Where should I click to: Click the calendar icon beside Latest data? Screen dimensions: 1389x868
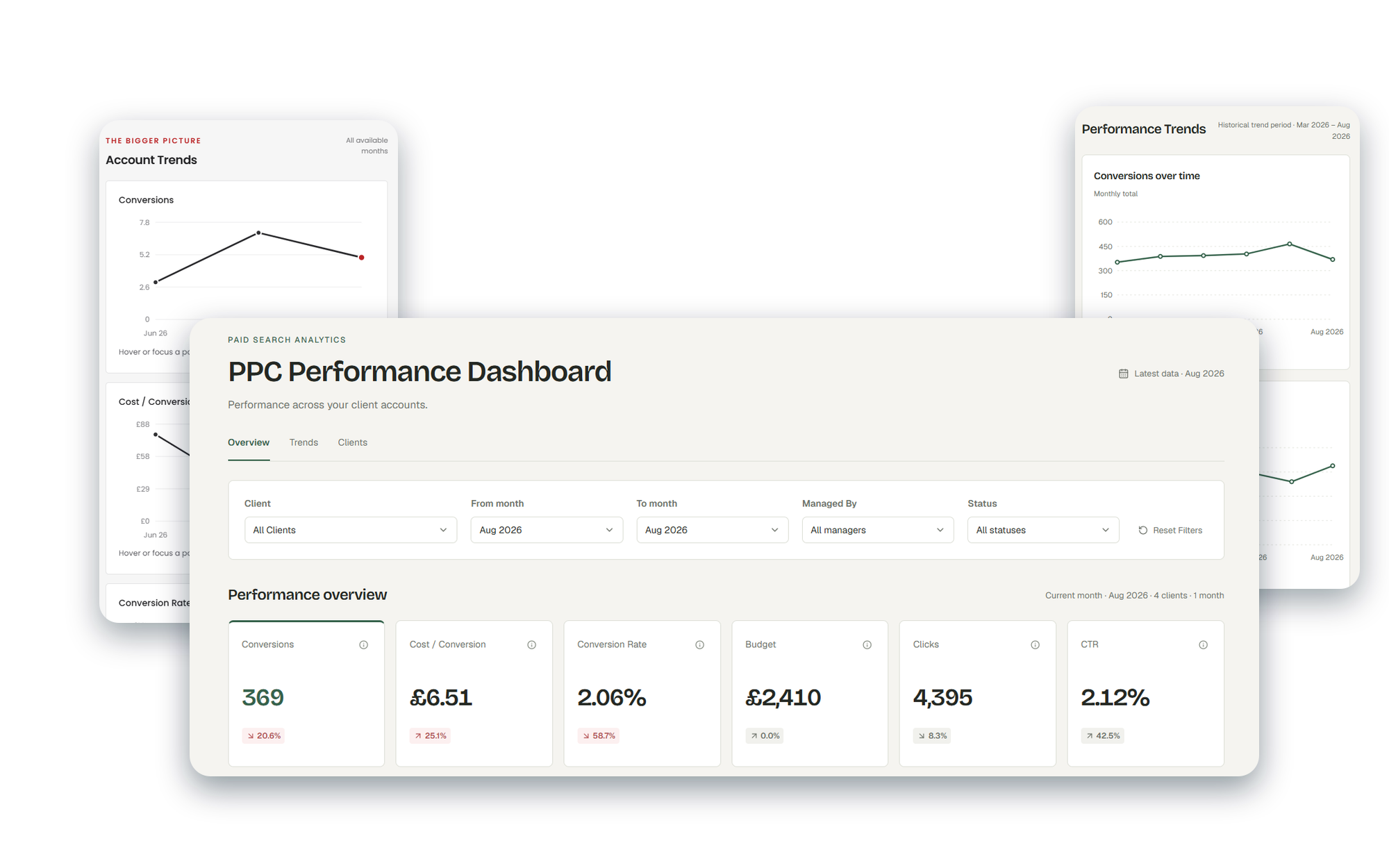(x=1123, y=374)
